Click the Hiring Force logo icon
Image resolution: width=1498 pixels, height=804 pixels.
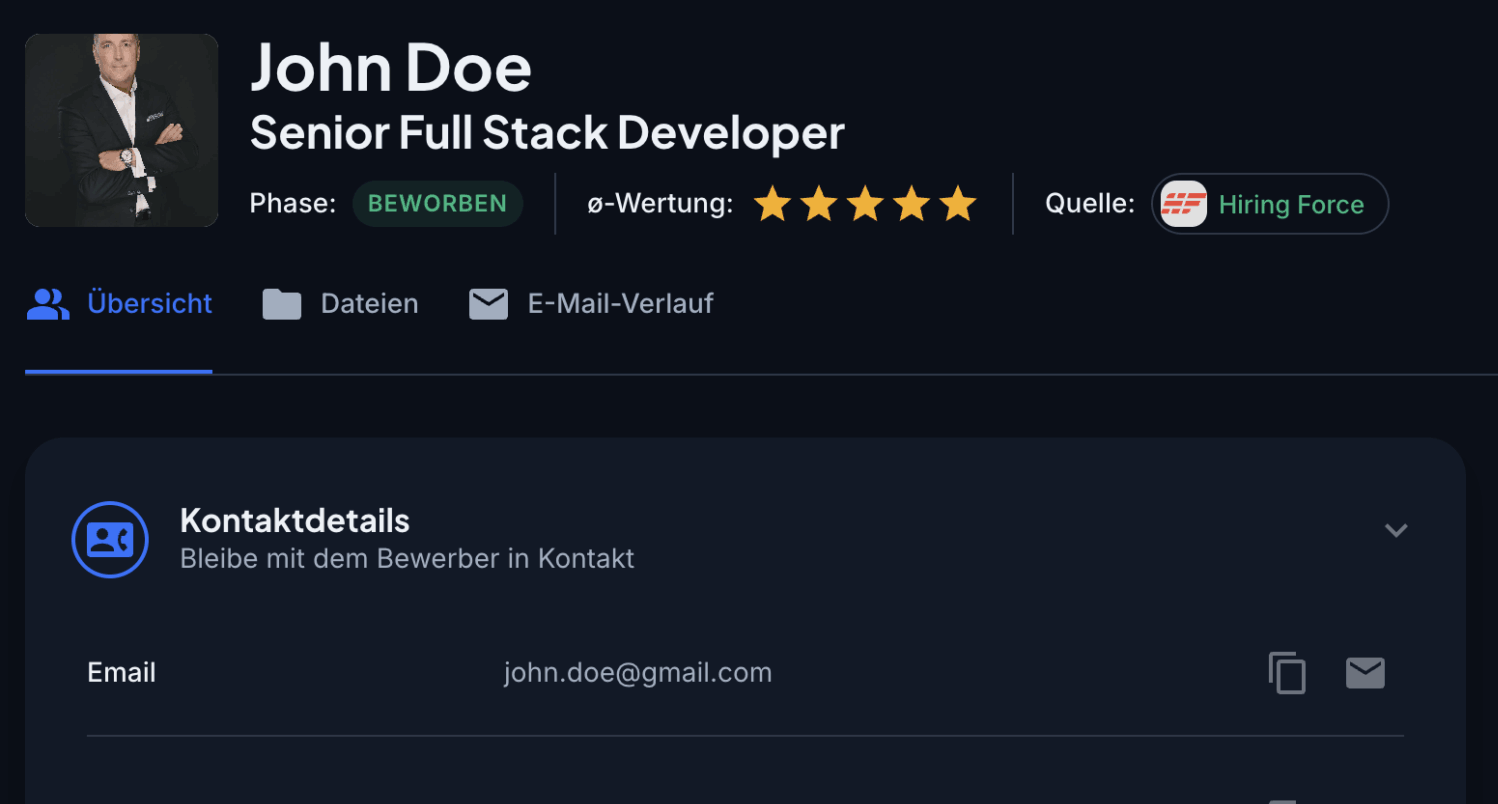[1183, 204]
